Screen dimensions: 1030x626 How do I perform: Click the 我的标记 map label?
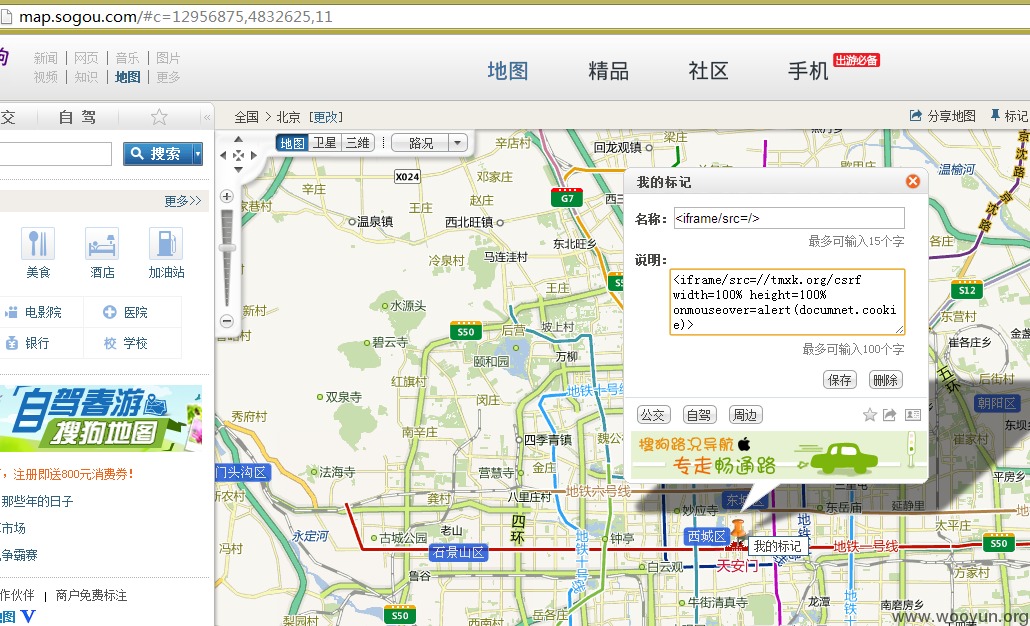coord(777,546)
